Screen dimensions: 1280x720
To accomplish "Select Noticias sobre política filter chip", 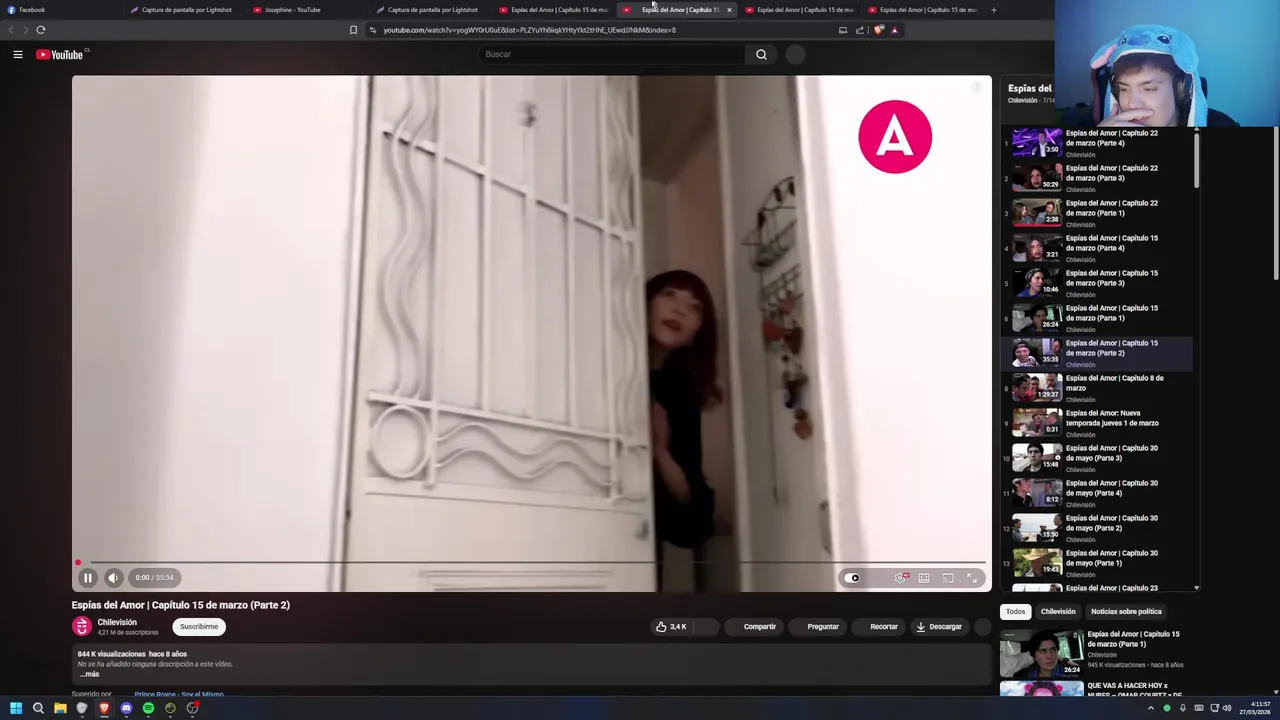I will (x=1126, y=612).
